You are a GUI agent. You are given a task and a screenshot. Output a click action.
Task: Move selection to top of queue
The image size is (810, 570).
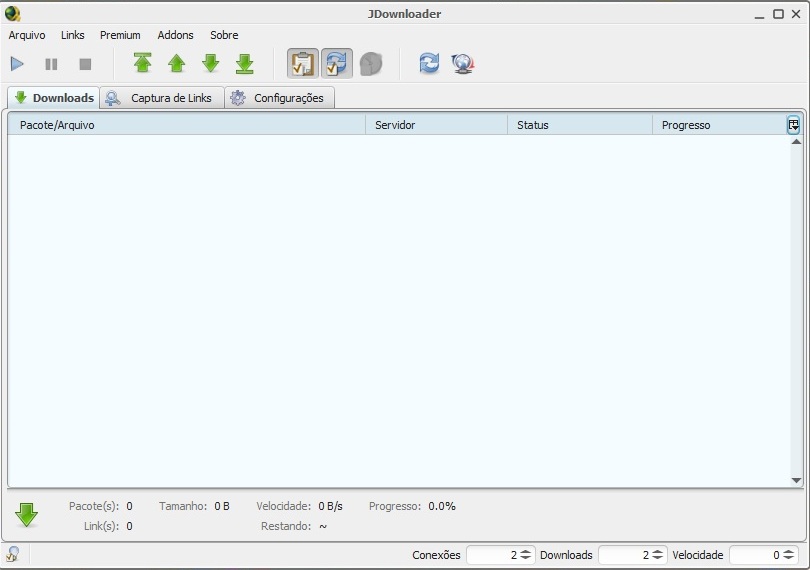tap(143, 63)
